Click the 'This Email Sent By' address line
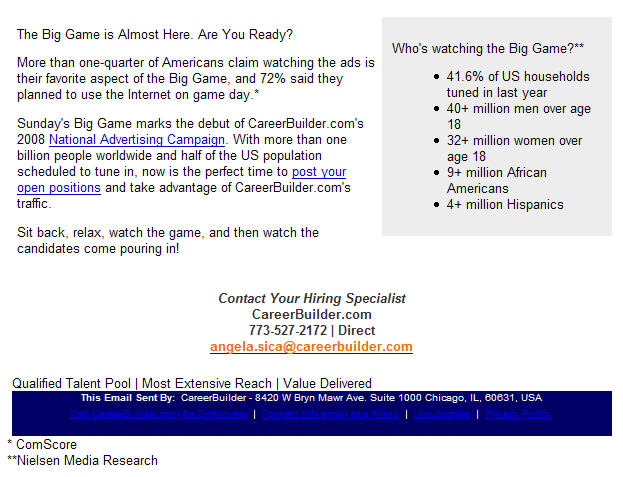623x477 pixels. coord(311,397)
